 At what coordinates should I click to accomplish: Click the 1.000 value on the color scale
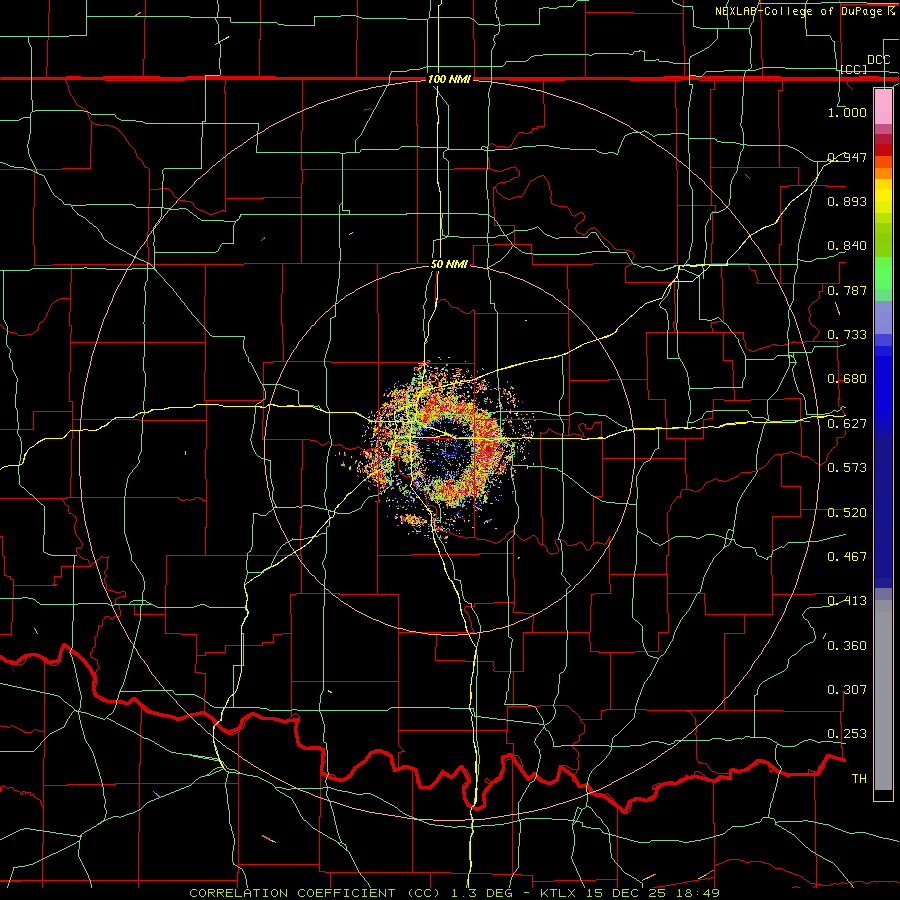pos(847,112)
